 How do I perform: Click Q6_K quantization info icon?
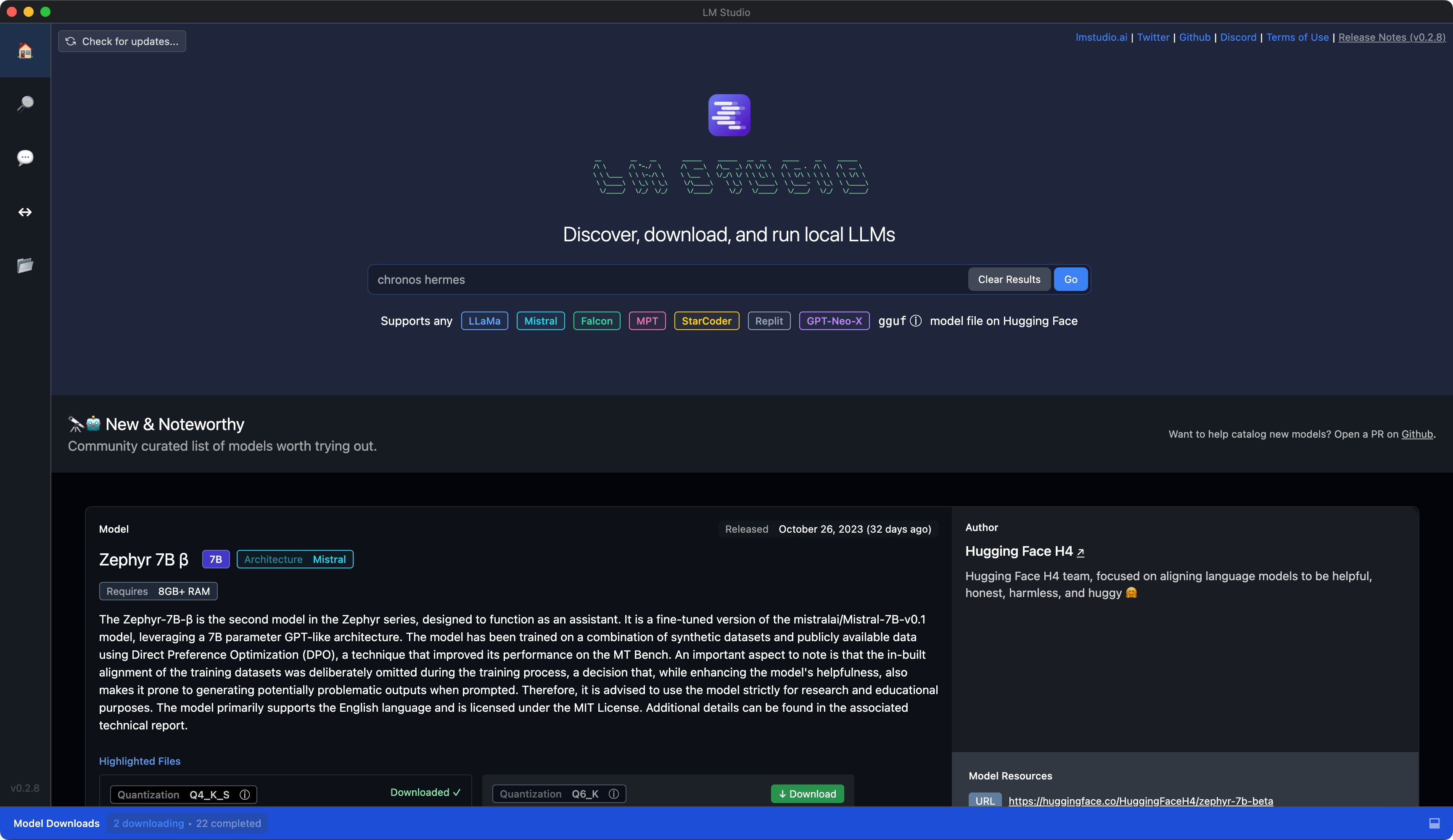(613, 794)
